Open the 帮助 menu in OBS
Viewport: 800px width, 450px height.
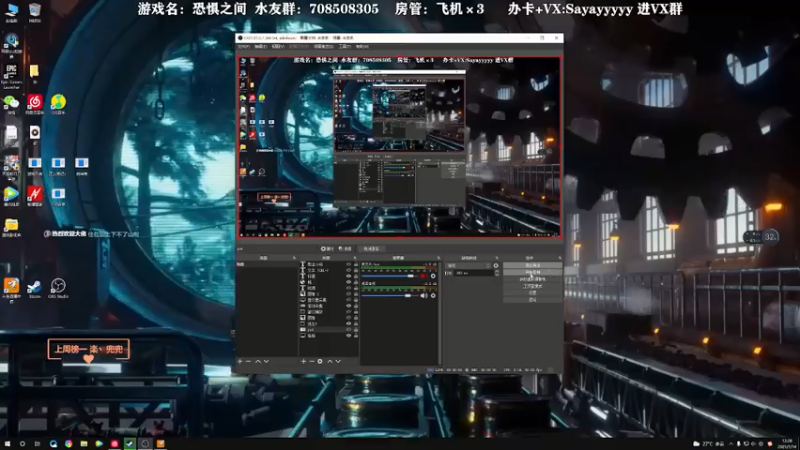362,46
